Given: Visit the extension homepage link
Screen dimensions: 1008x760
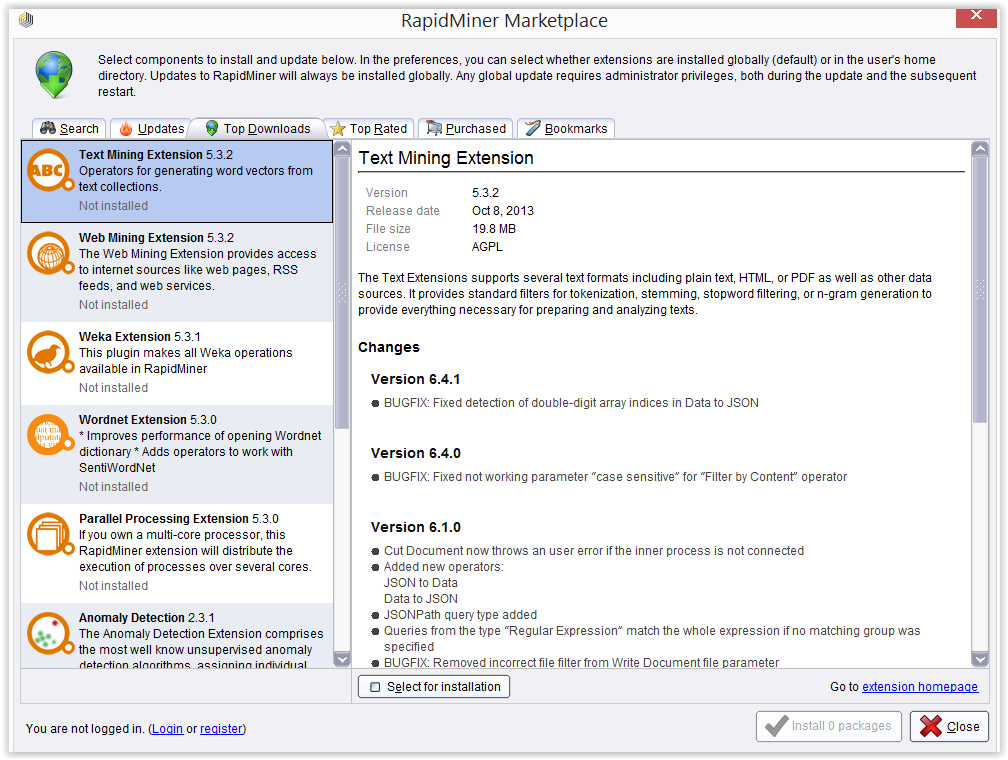Looking at the screenshot, I should [x=920, y=687].
